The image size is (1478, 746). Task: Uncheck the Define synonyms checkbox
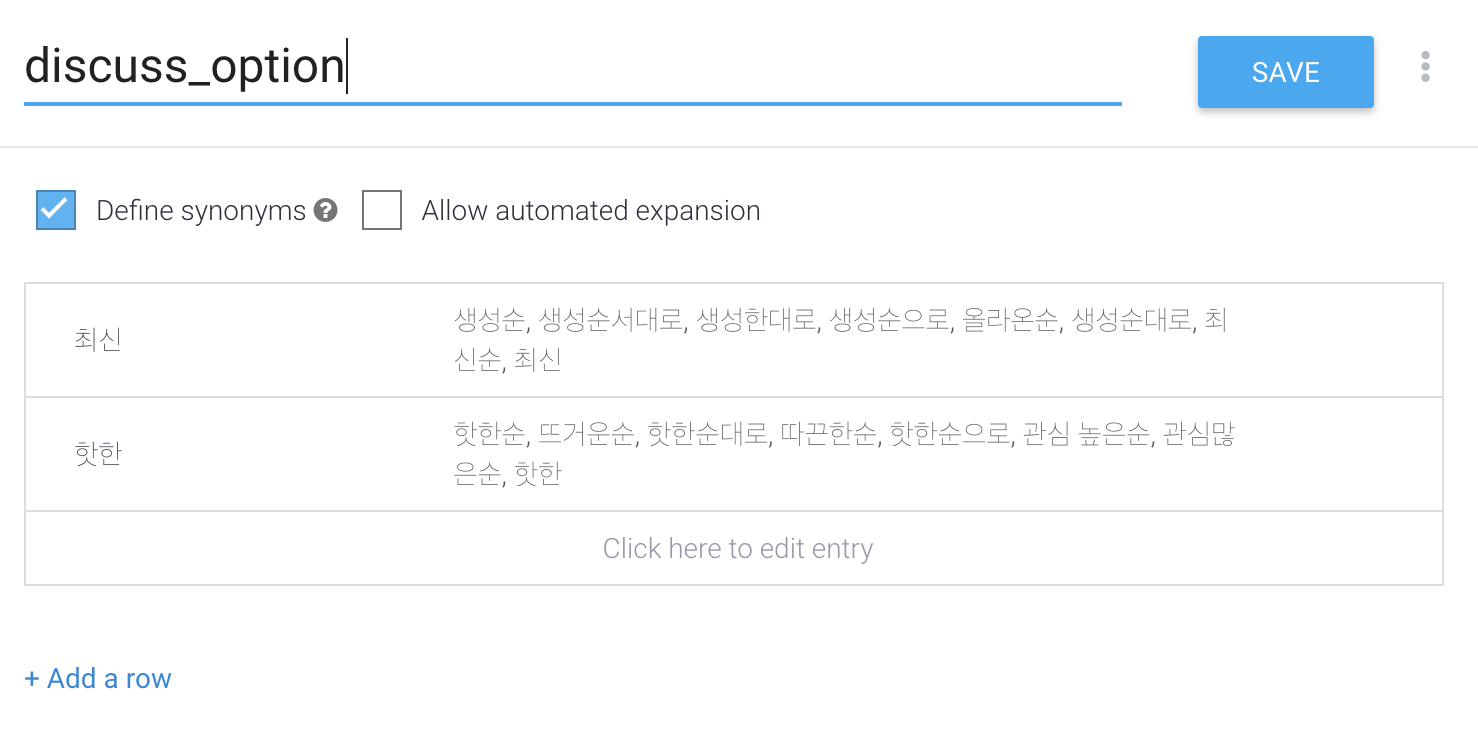[56, 211]
